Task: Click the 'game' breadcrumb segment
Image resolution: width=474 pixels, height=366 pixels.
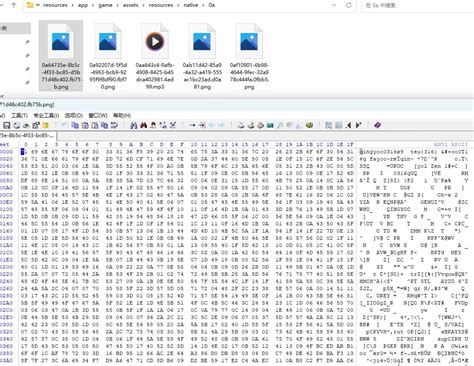Action: [105, 5]
